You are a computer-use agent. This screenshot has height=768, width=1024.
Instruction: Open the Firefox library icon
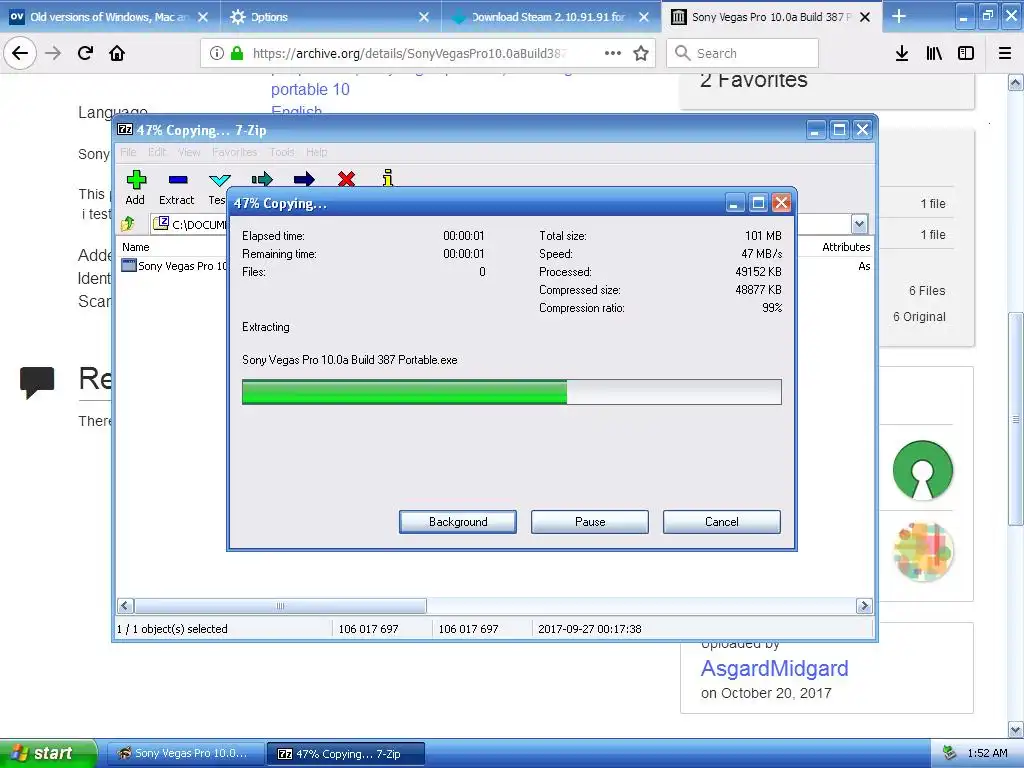(934, 53)
